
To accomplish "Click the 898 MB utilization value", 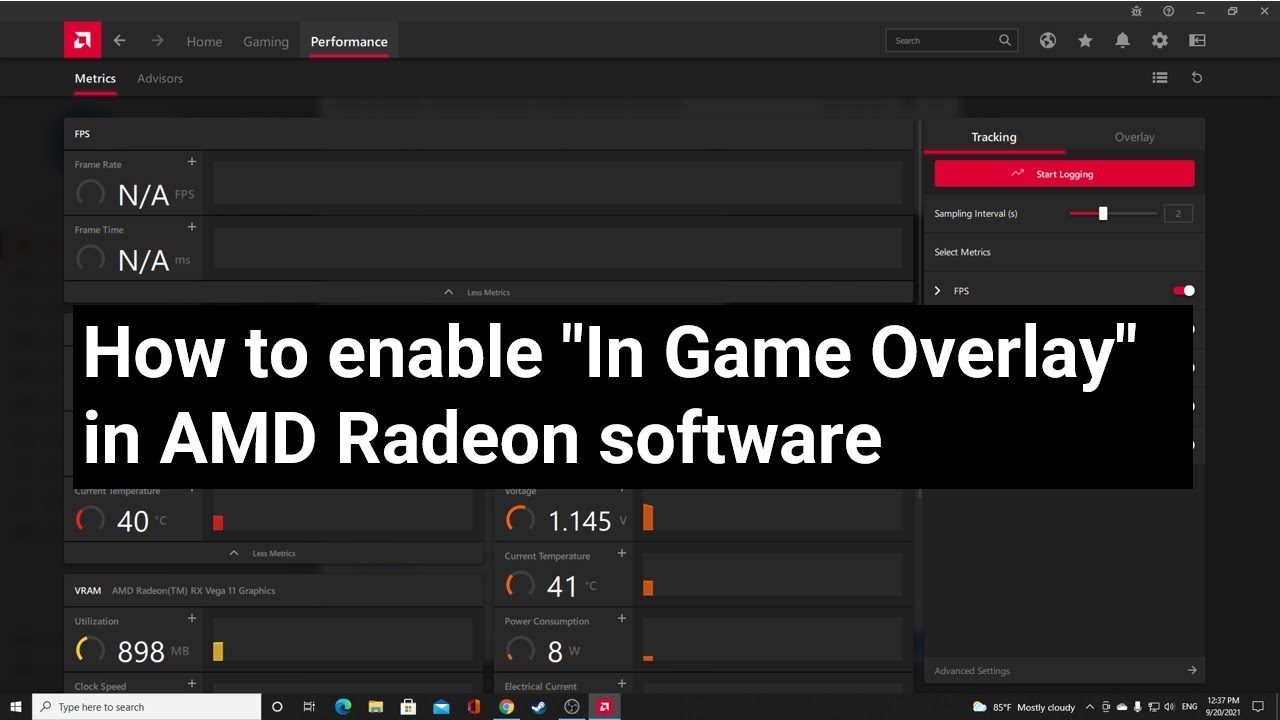I will [141, 652].
